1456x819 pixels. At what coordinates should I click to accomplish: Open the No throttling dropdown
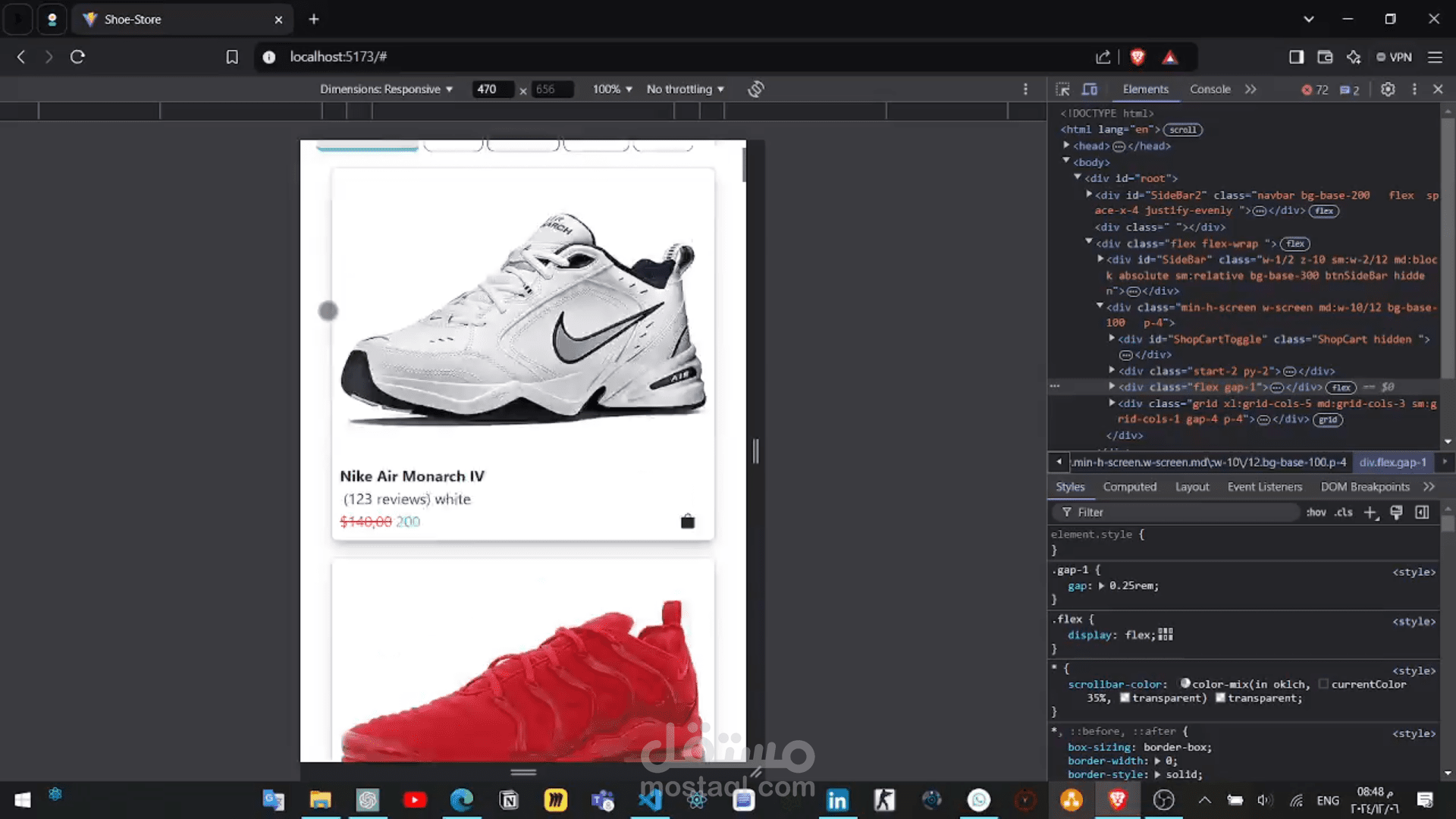point(685,89)
